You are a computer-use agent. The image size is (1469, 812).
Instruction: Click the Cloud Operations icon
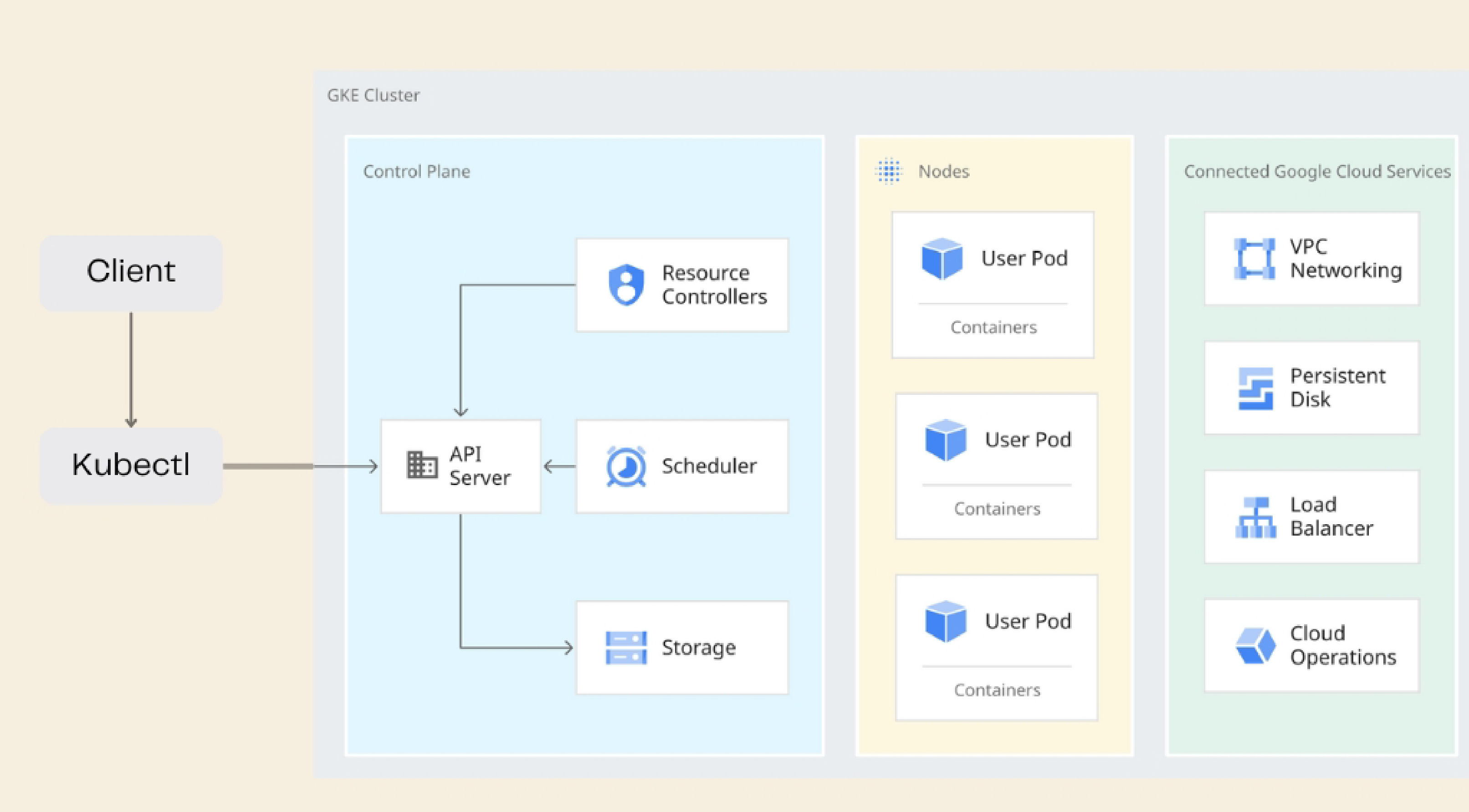pos(1255,646)
